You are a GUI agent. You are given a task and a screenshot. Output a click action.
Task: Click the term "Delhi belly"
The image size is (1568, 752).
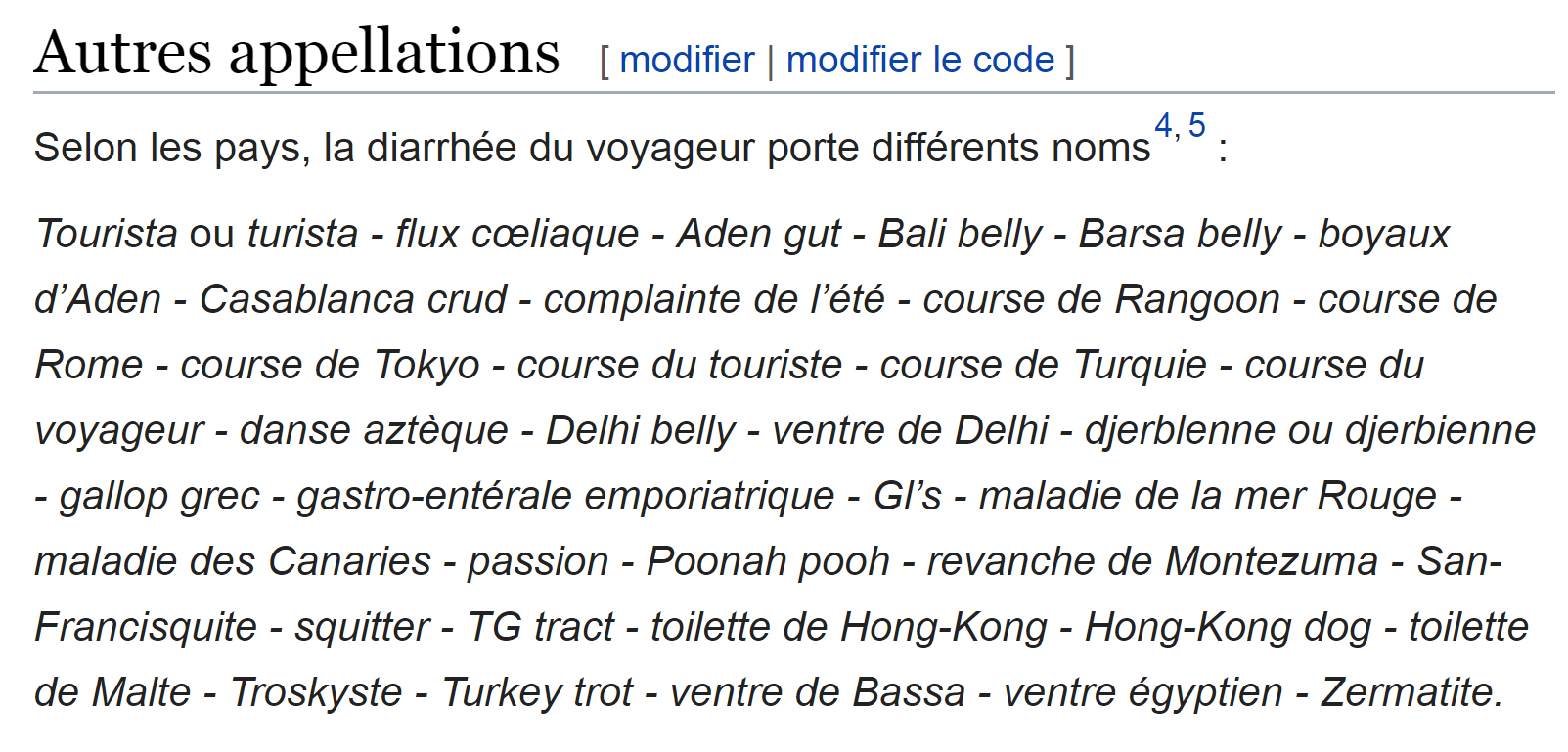641,430
